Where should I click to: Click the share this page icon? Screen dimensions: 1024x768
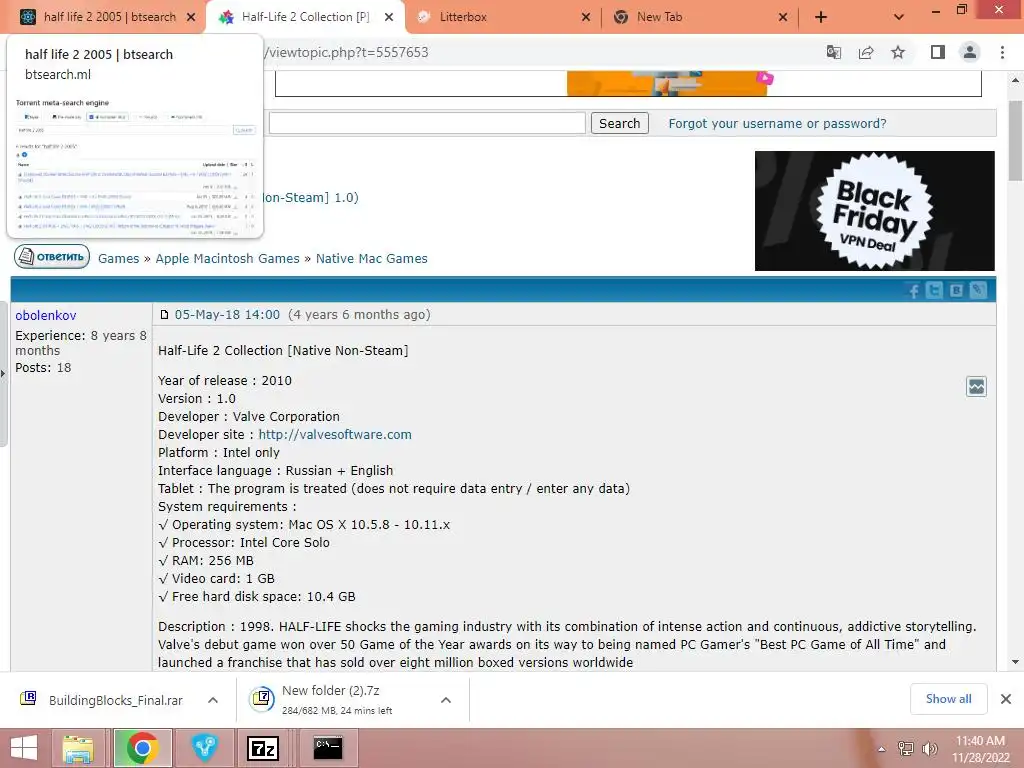[866, 52]
